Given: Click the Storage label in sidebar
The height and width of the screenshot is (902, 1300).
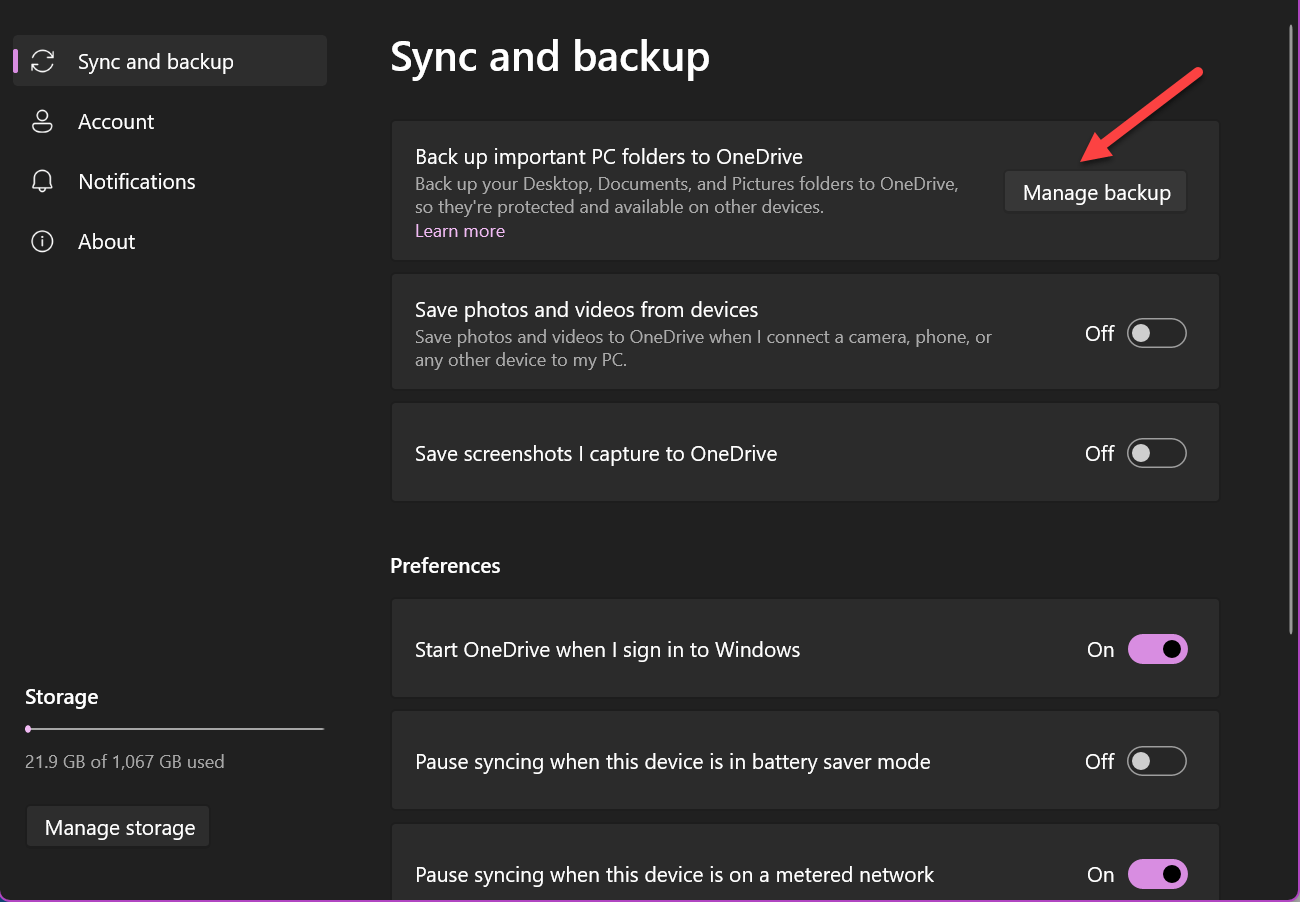Looking at the screenshot, I should pyautogui.click(x=62, y=697).
